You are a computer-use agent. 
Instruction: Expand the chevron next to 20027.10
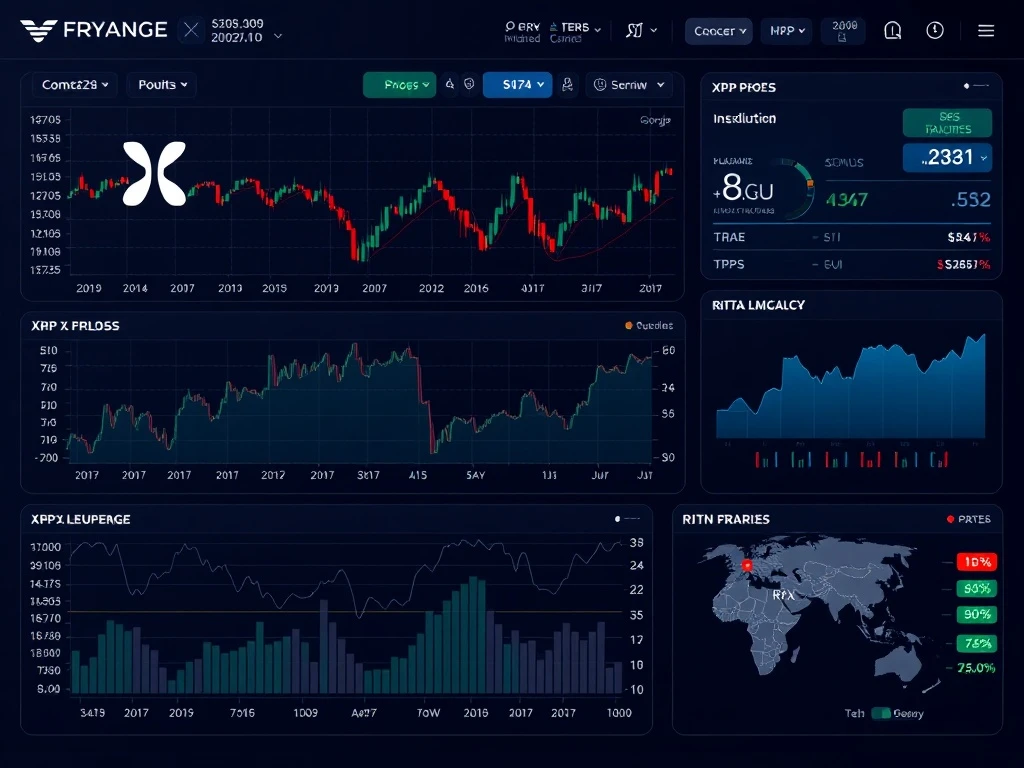click(278, 37)
